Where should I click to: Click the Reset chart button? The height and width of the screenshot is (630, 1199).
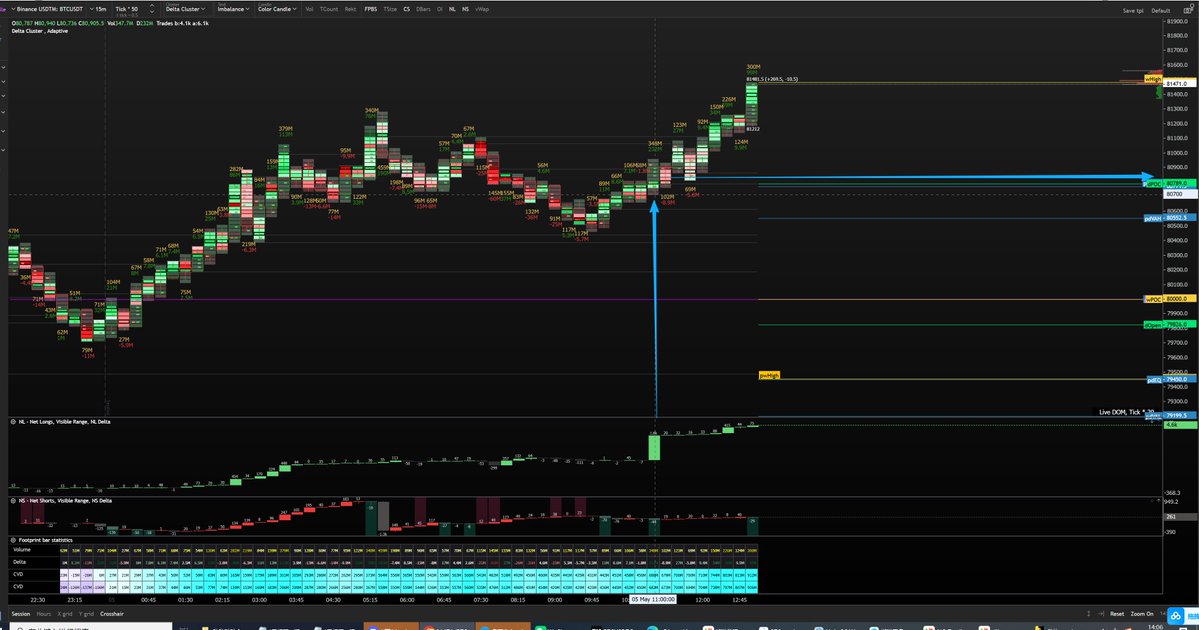point(1117,614)
